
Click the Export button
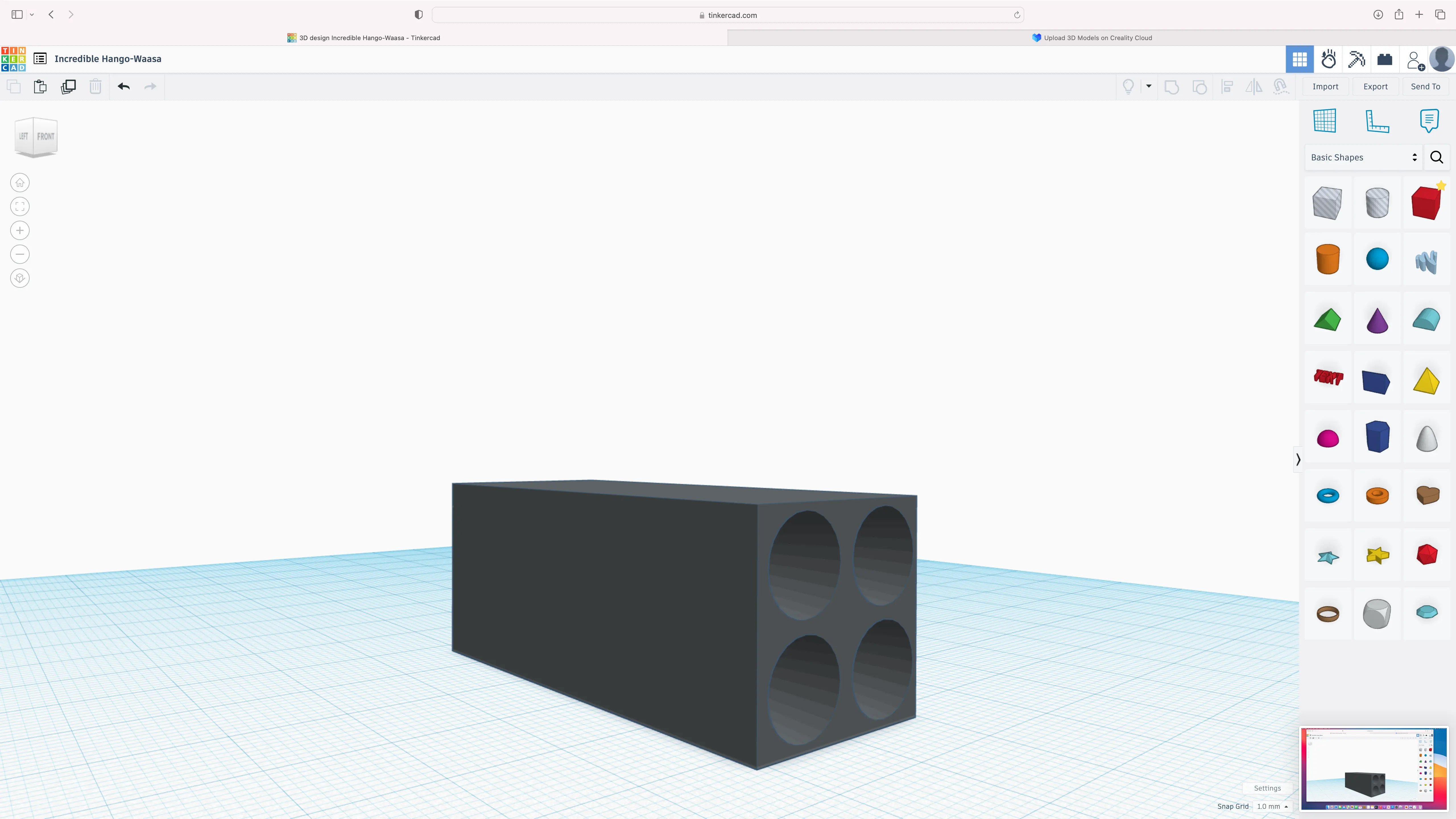1375,86
